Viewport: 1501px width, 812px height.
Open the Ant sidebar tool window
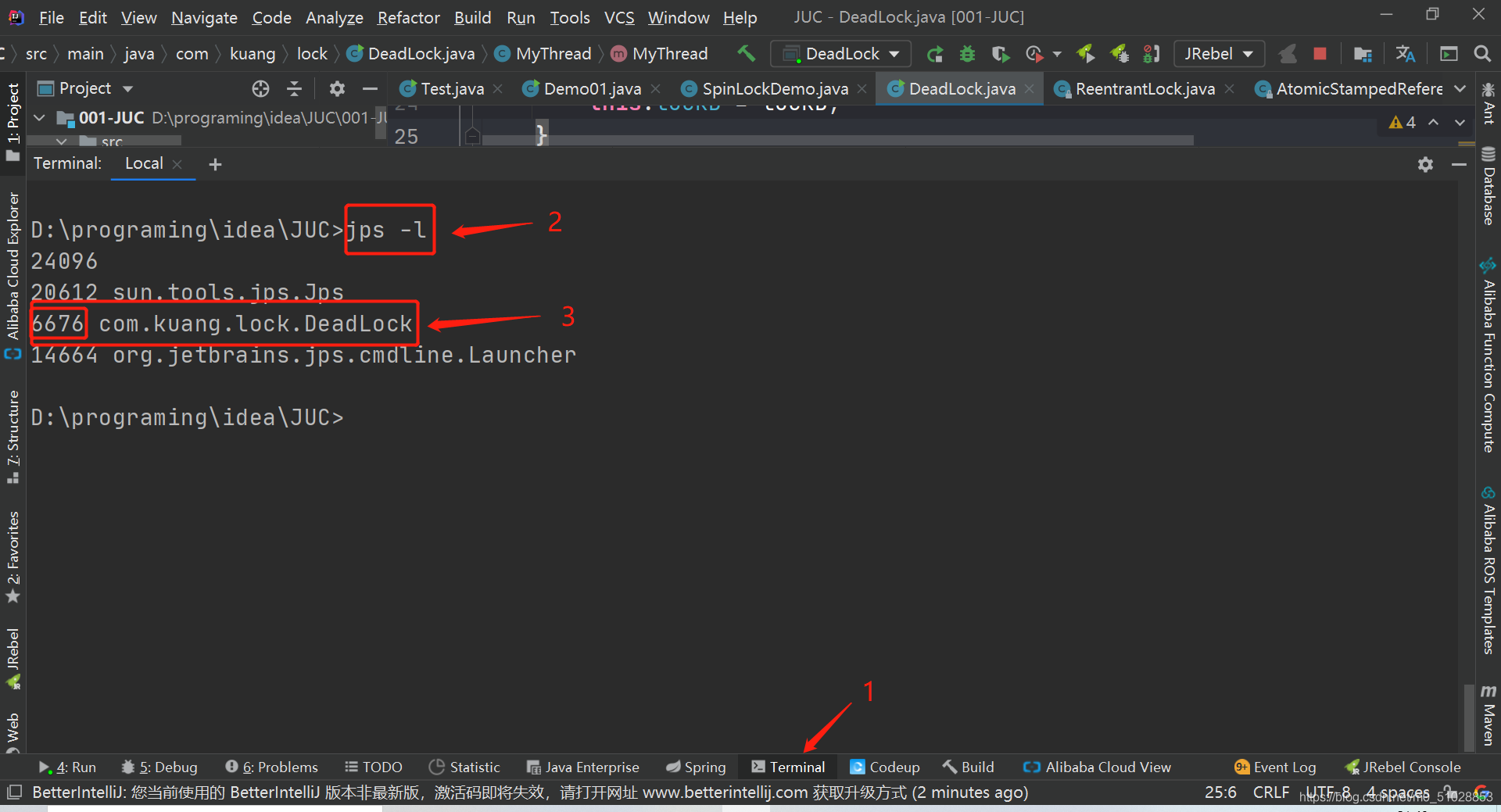pyautogui.click(x=1488, y=103)
